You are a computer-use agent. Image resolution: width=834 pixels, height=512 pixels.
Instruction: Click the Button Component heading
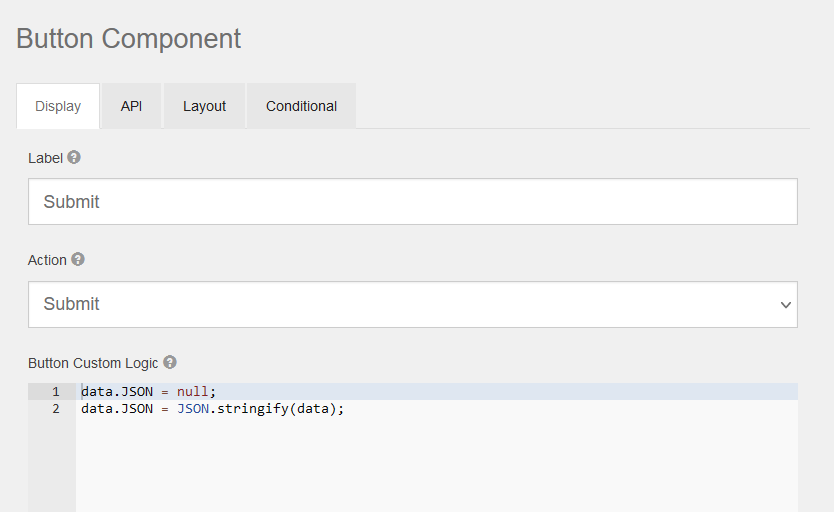(x=129, y=39)
